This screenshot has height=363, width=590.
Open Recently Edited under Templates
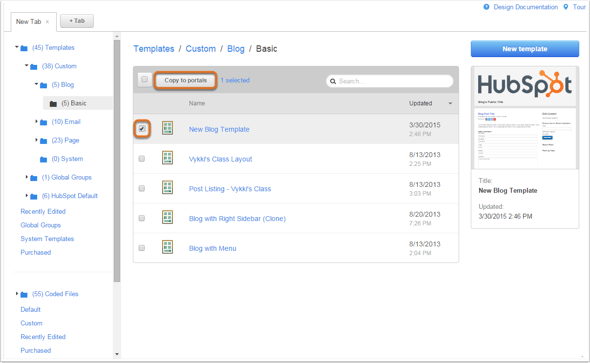point(43,211)
